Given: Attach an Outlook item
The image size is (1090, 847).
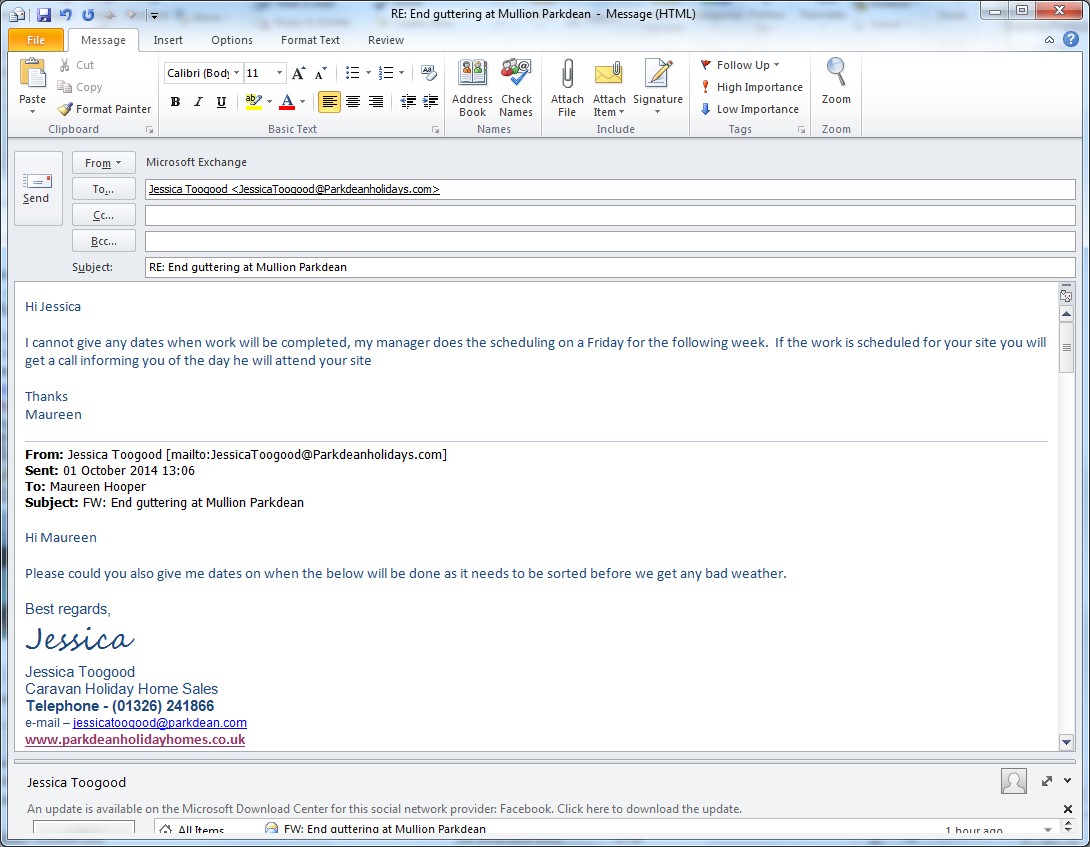Looking at the screenshot, I should 609,88.
